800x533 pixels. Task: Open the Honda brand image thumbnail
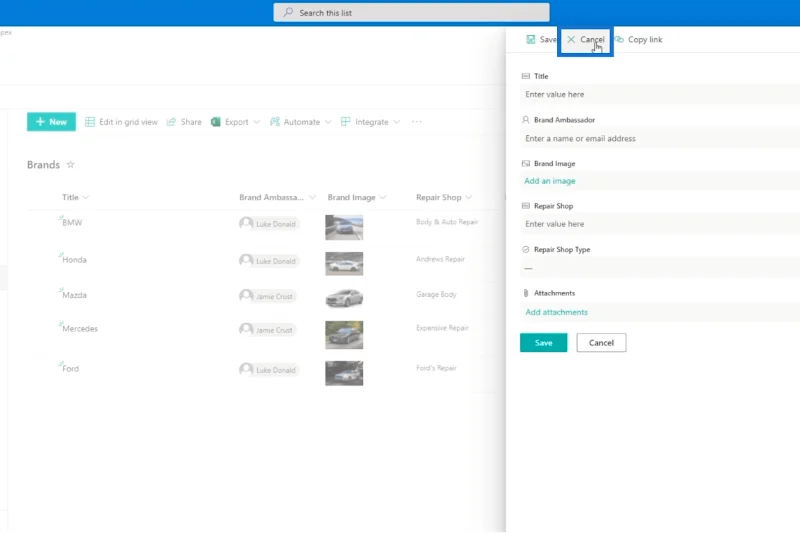(344, 264)
